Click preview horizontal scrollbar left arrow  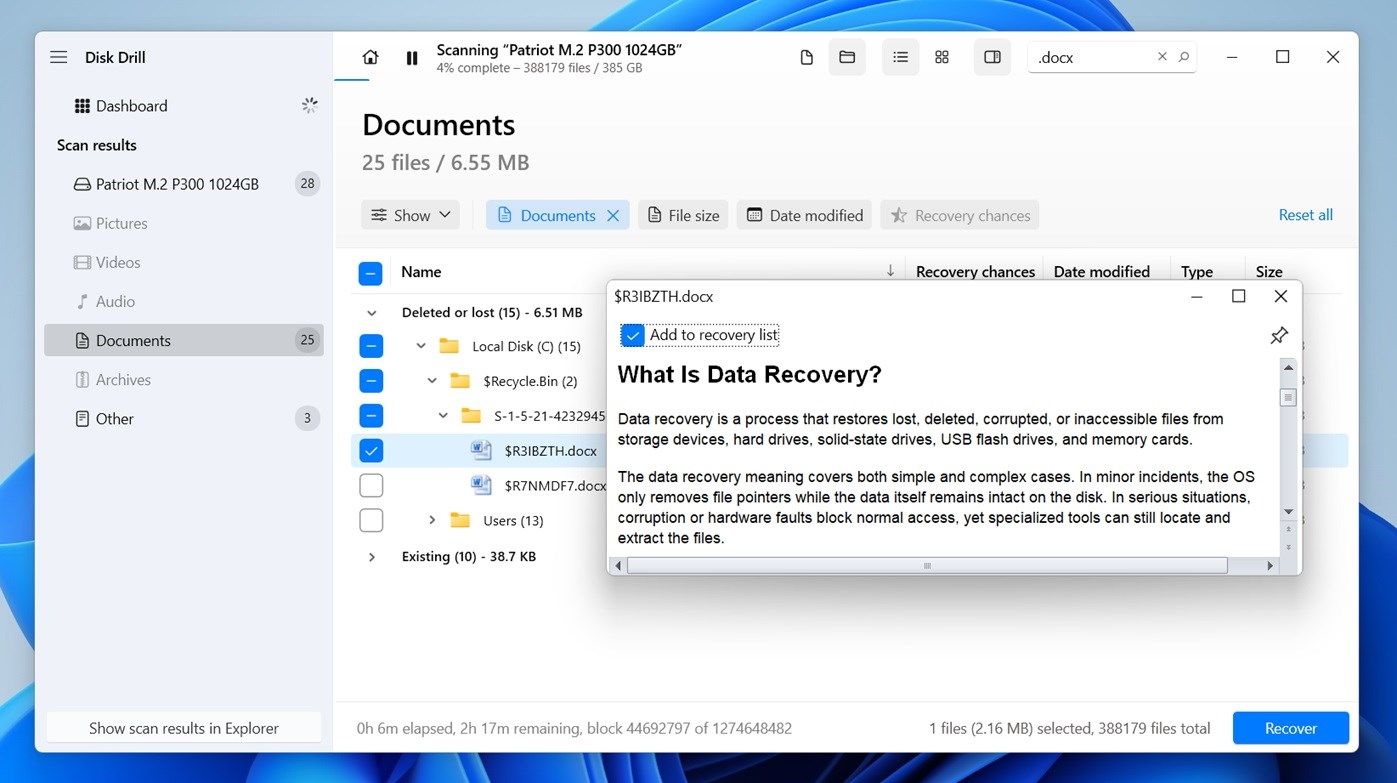618,566
